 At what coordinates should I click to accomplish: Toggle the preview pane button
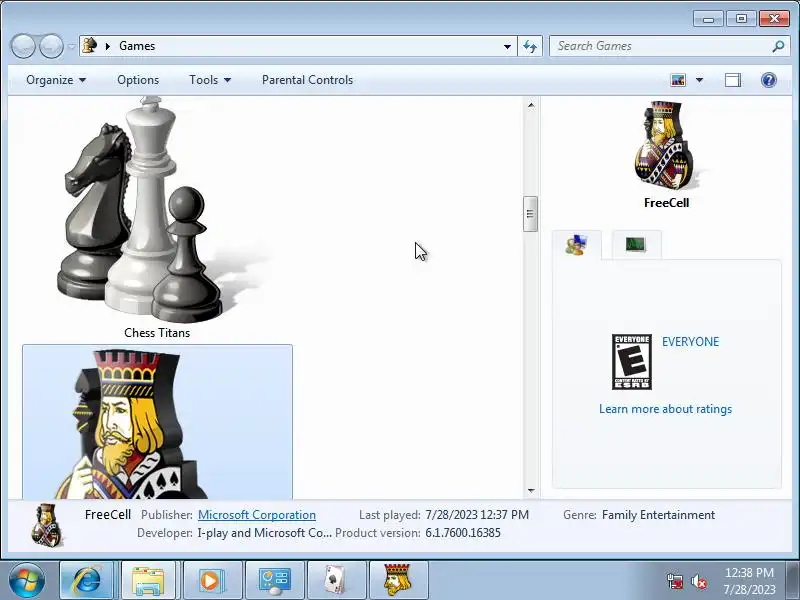pyautogui.click(x=733, y=80)
